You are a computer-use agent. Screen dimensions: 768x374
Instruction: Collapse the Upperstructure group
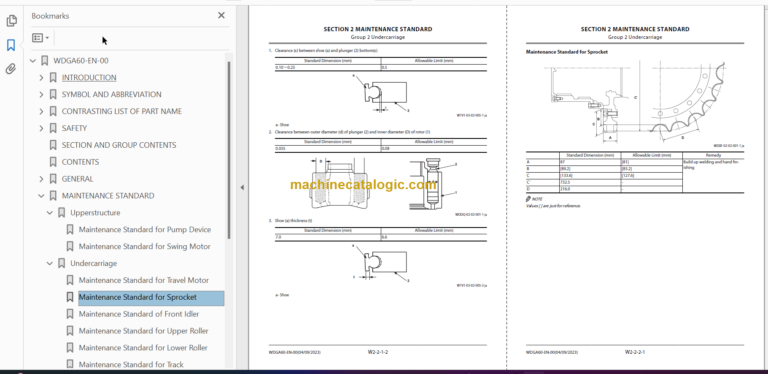pyautogui.click(x=49, y=213)
